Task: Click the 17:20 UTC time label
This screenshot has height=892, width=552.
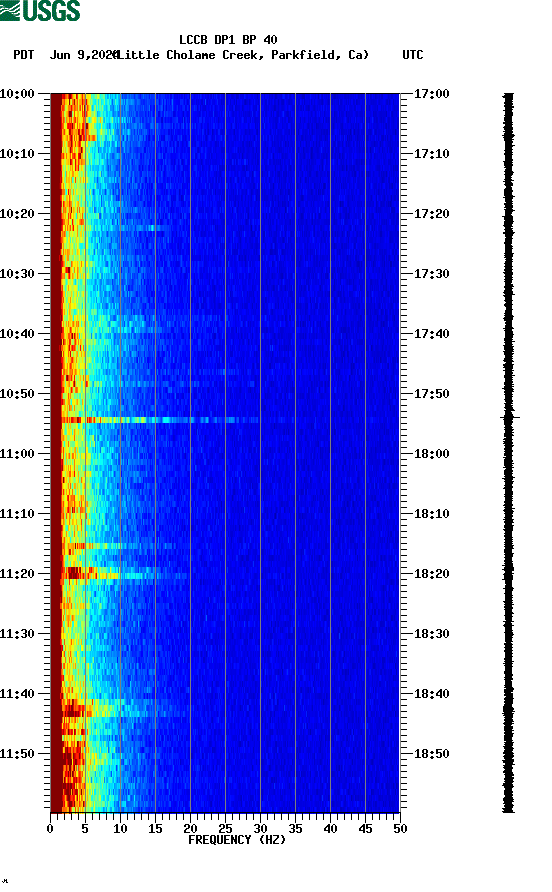Action: coord(431,214)
